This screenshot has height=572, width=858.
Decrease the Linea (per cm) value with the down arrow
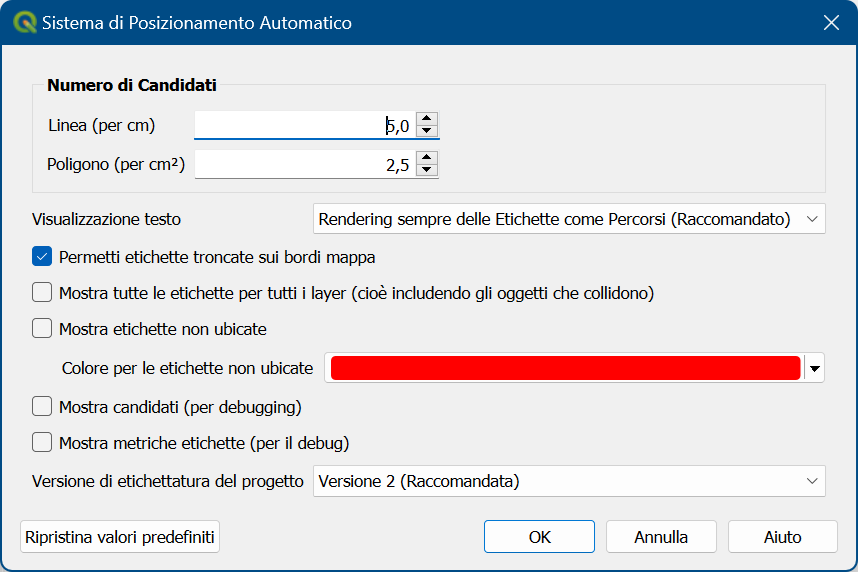(x=426, y=131)
